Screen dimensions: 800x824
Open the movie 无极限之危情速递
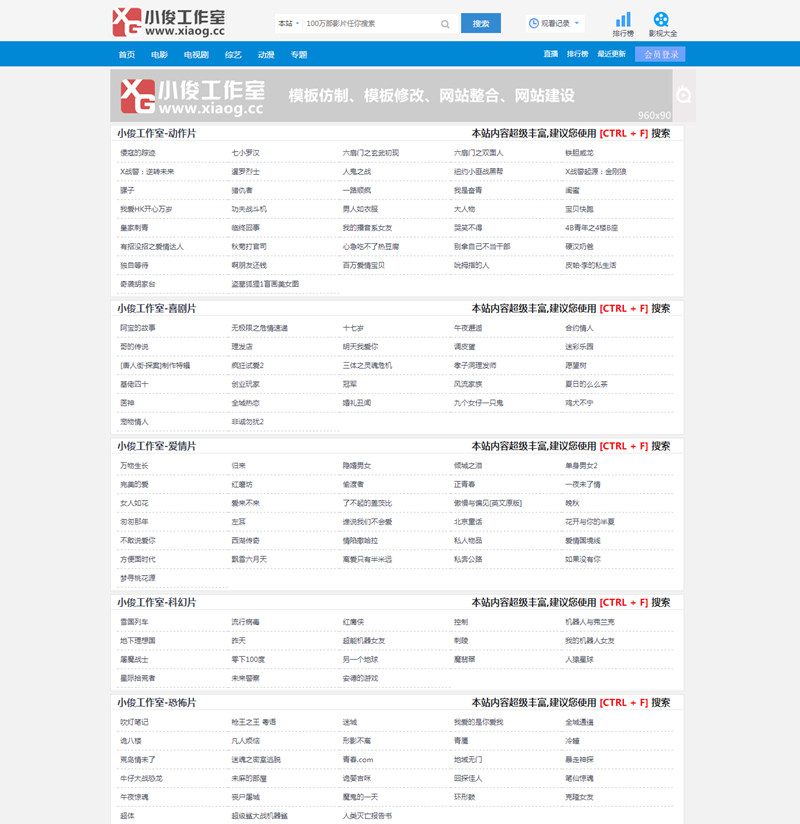point(260,328)
